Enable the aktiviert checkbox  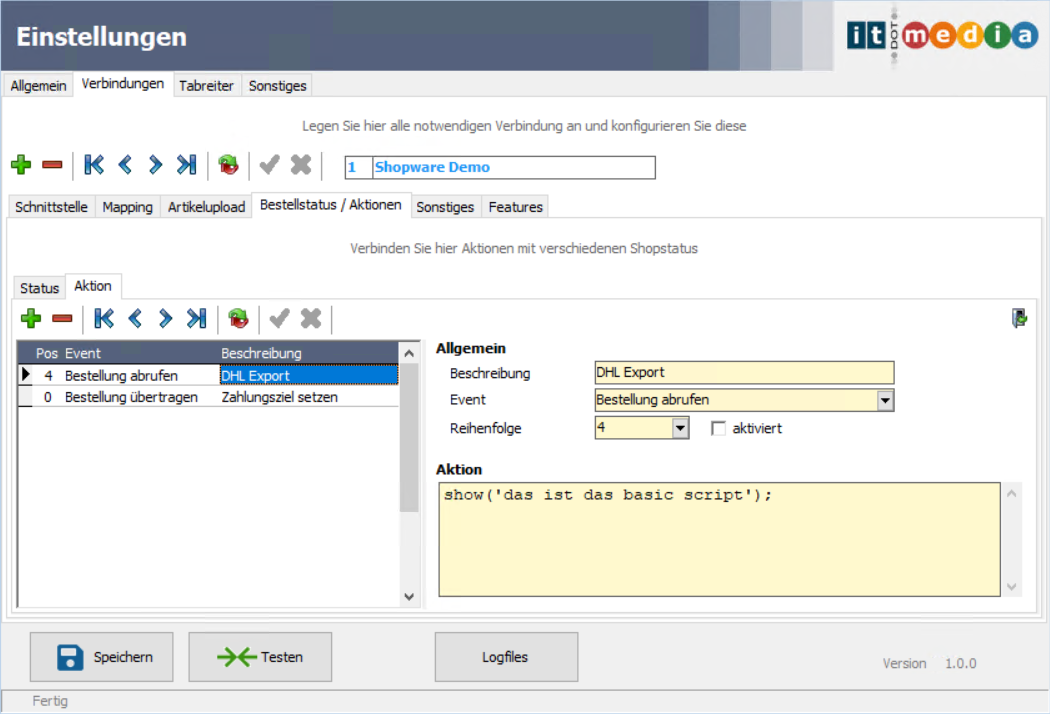point(717,428)
